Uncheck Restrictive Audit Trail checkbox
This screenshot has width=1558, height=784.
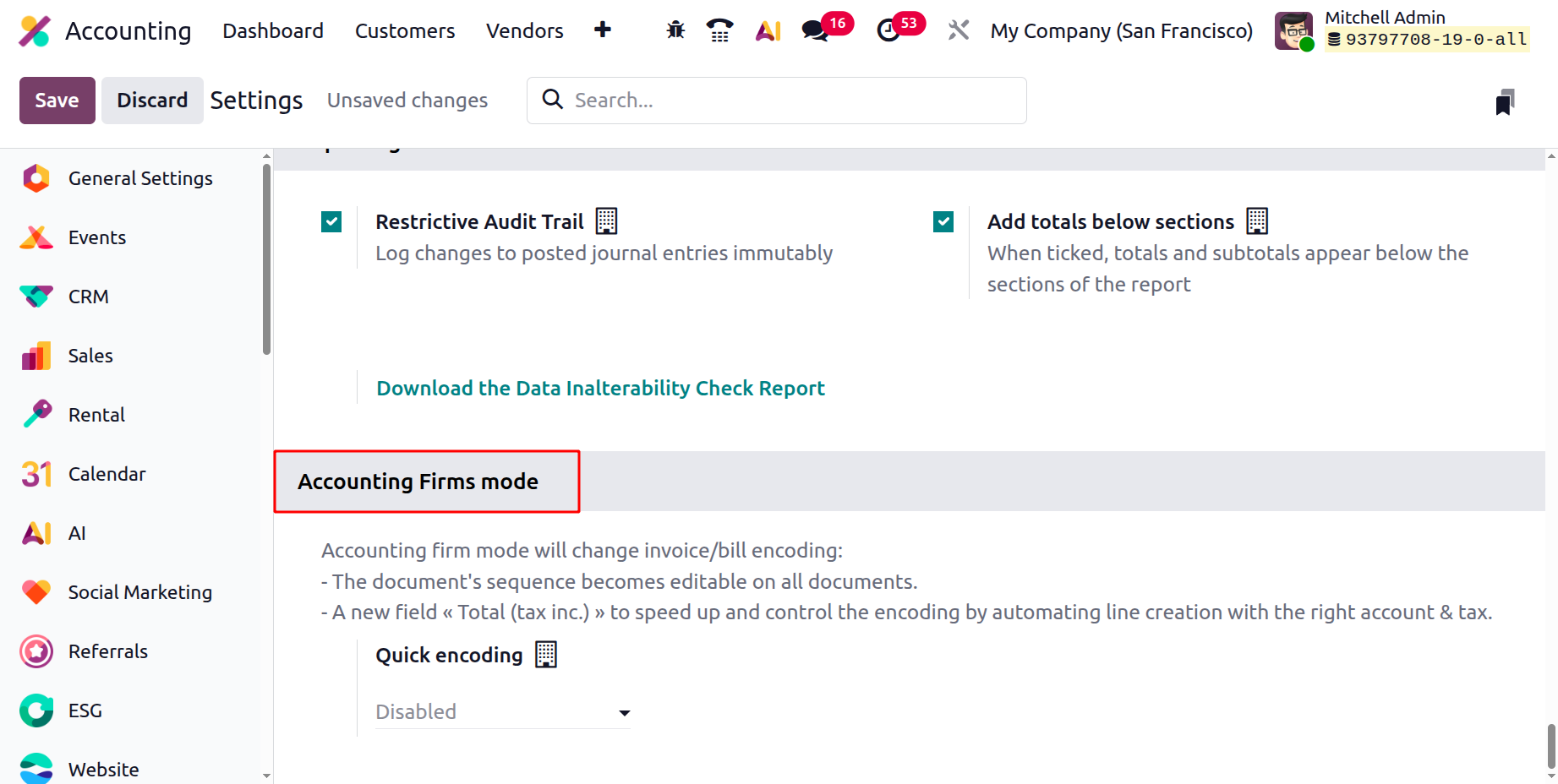pos(331,221)
